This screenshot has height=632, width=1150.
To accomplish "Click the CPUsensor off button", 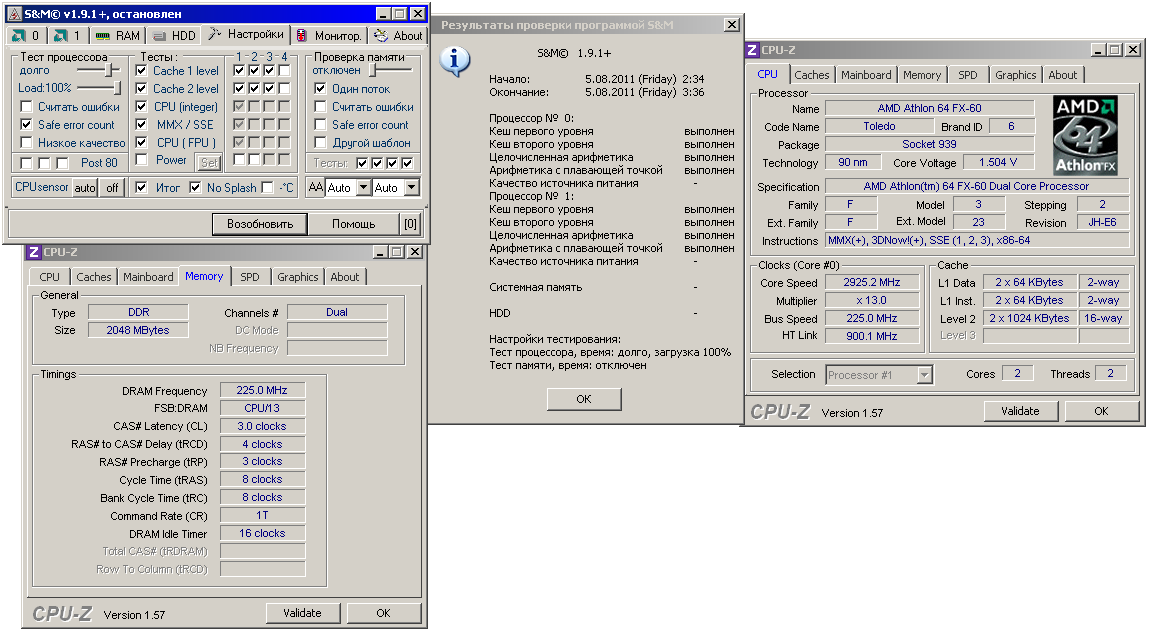I will point(112,187).
